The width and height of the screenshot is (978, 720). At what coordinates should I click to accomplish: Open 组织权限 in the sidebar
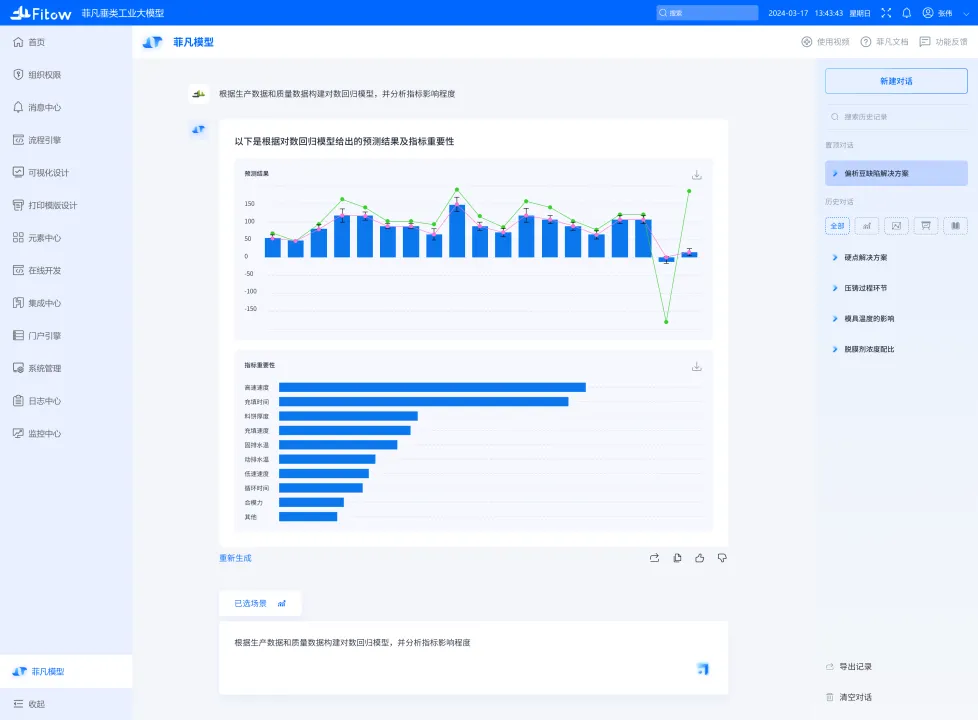click(x=37, y=75)
